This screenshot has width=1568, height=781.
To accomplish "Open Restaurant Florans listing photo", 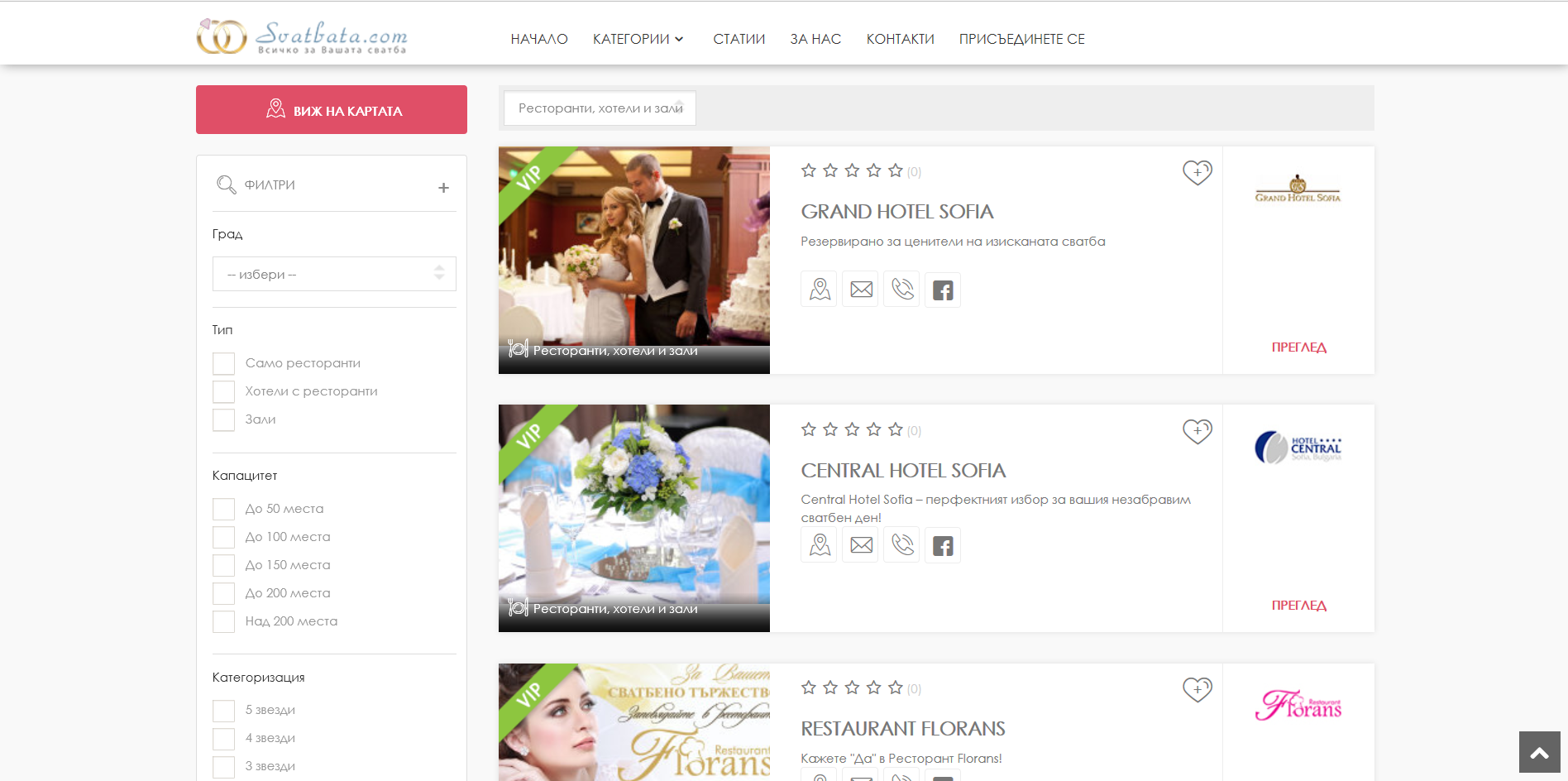I will point(634,722).
